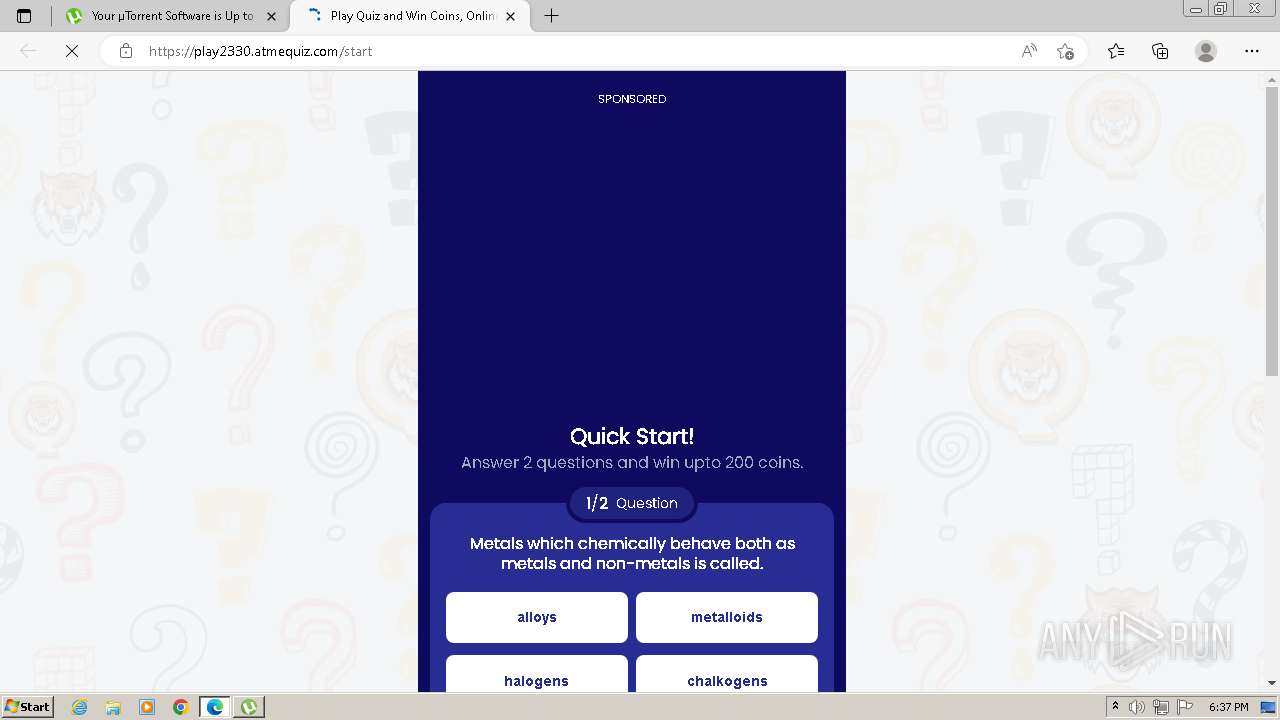Choose the alloys answer
1280x720 pixels.
pos(537,617)
